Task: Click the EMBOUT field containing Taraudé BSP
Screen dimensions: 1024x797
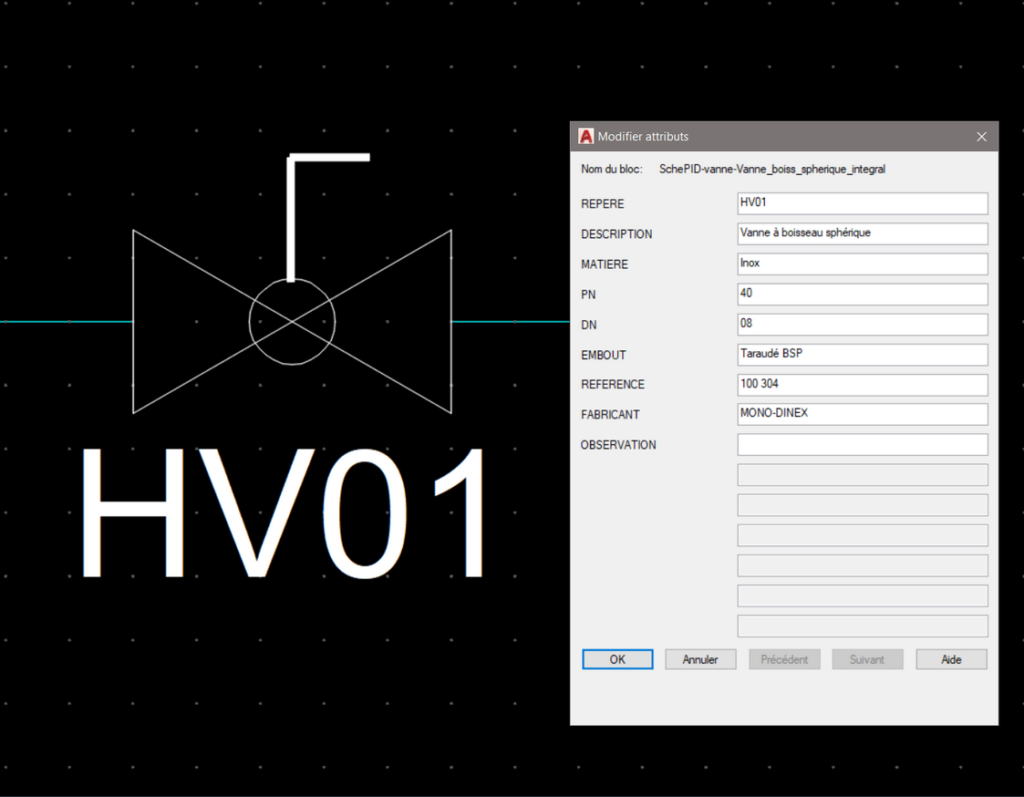Action: (x=863, y=354)
